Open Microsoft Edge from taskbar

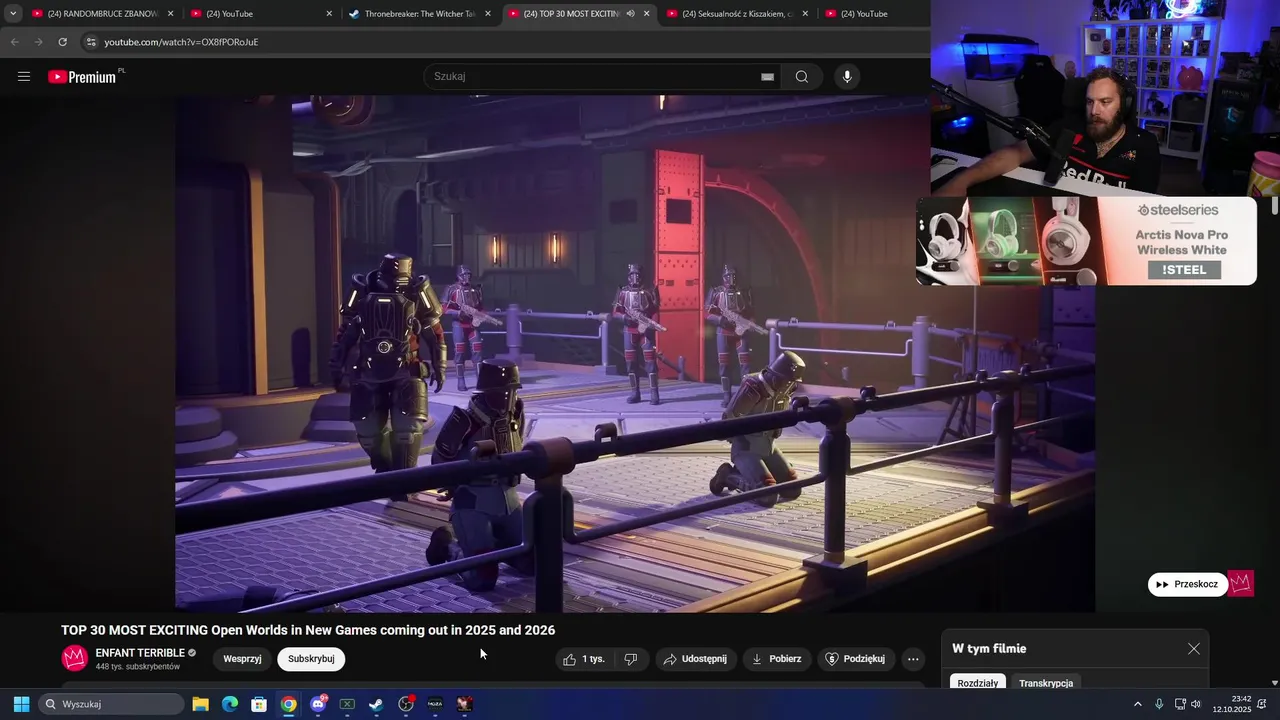tap(230, 704)
